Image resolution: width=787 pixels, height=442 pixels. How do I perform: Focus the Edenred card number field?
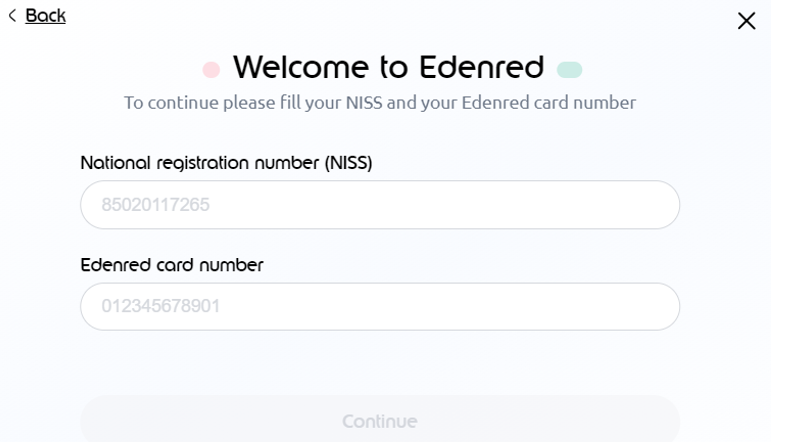[x=380, y=307]
